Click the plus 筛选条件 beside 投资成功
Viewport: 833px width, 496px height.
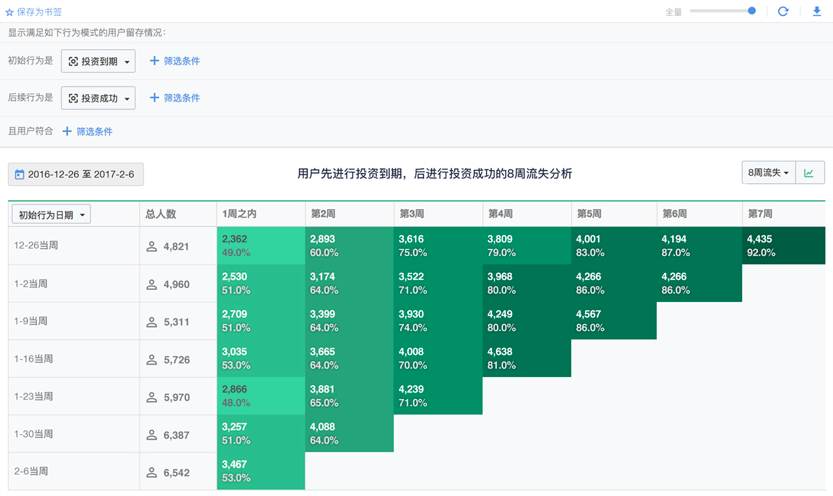click(175, 98)
